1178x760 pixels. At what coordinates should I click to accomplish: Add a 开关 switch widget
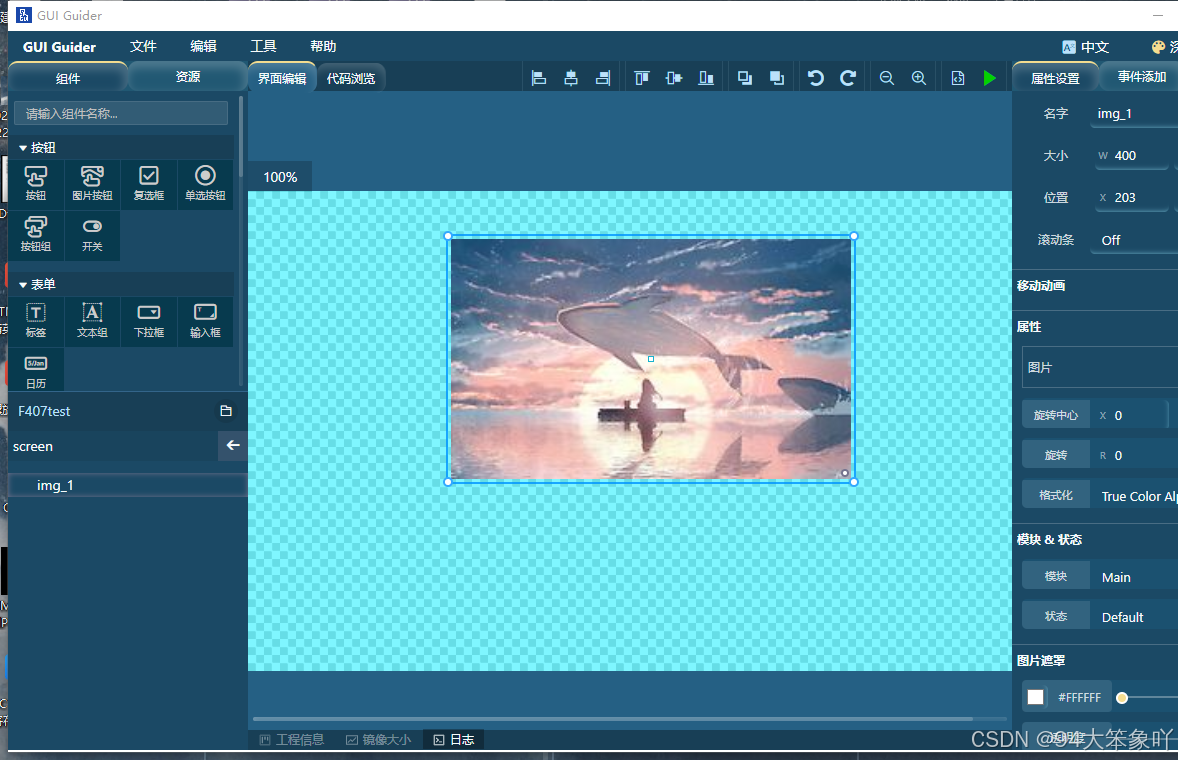92,235
